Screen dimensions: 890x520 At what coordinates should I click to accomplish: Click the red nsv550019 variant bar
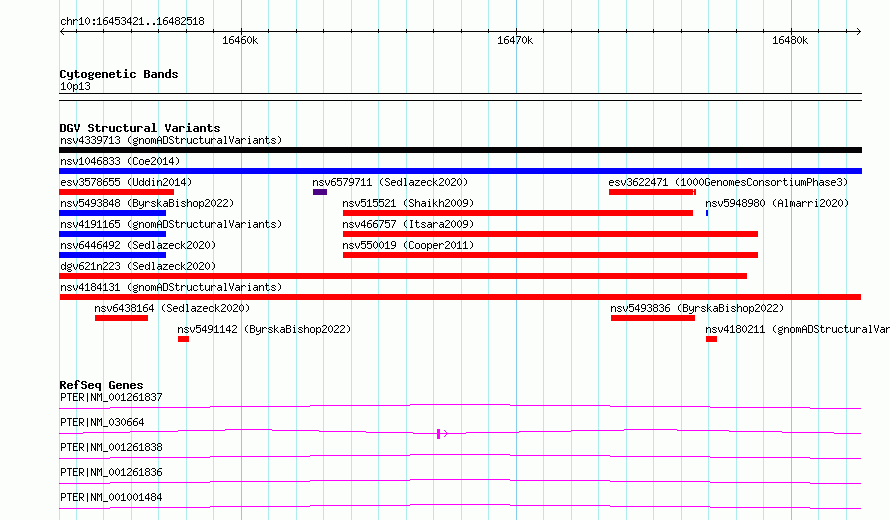[551, 255]
